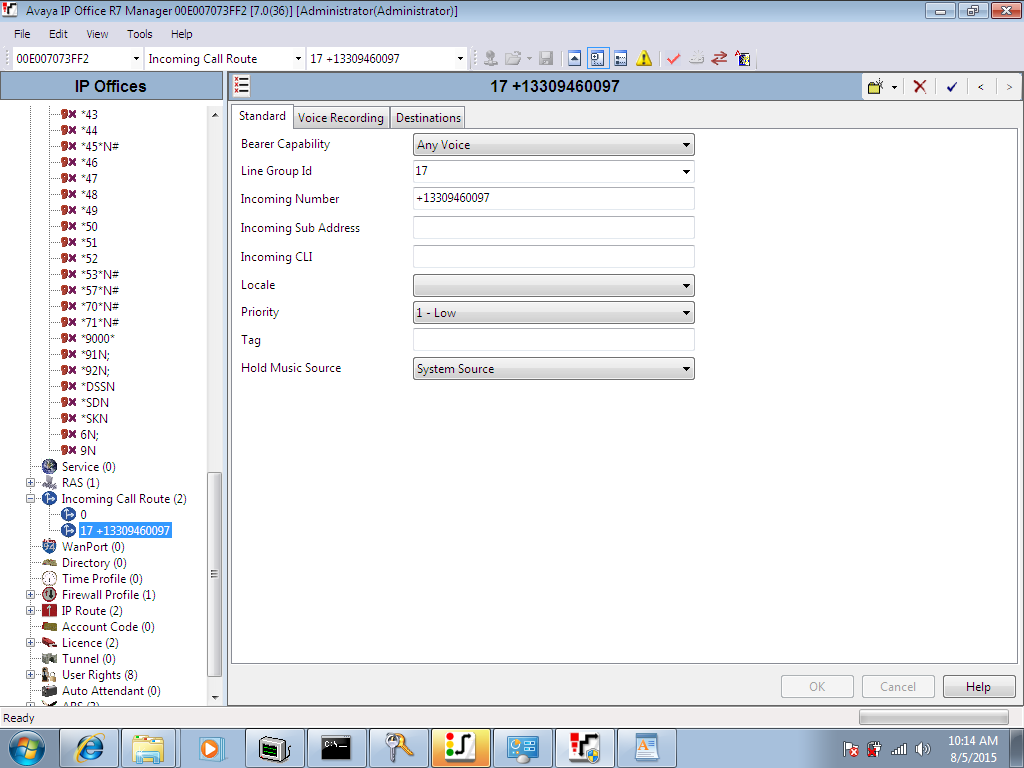Go to next record with > arrow
This screenshot has height=768, width=1024.
[1009, 86]
